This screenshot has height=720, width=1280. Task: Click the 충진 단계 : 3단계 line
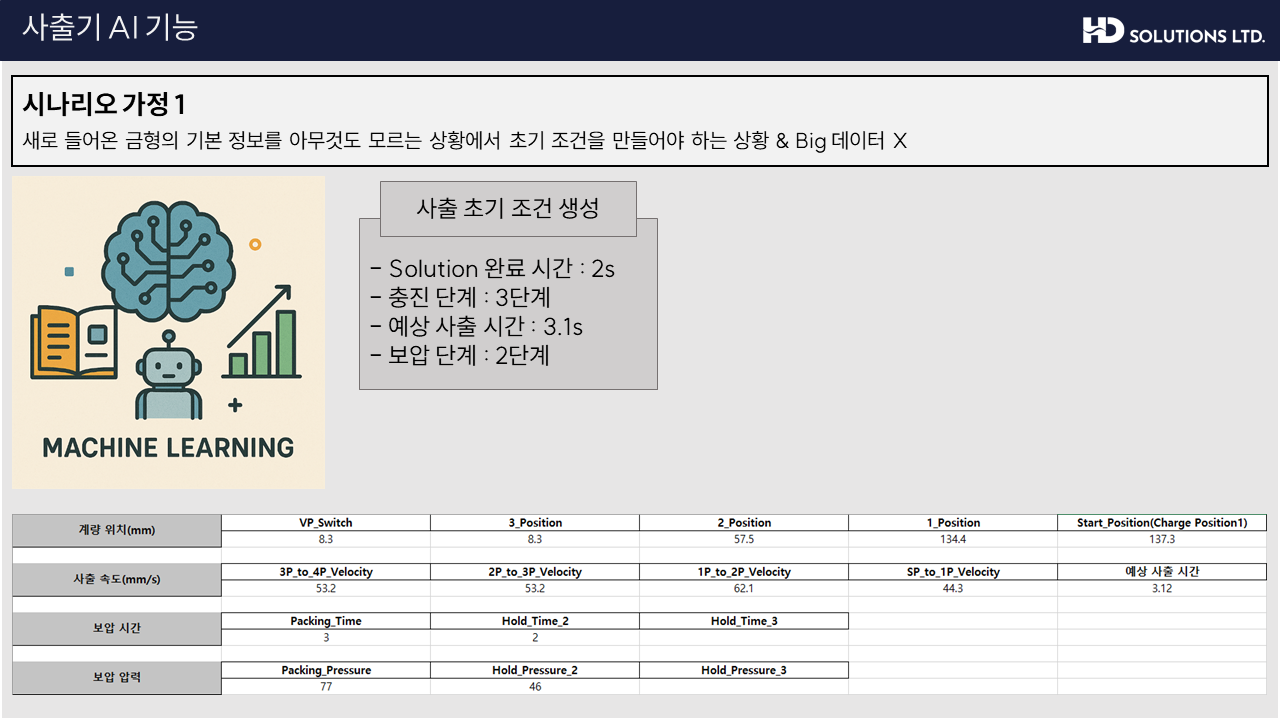[x=460, y=298]
